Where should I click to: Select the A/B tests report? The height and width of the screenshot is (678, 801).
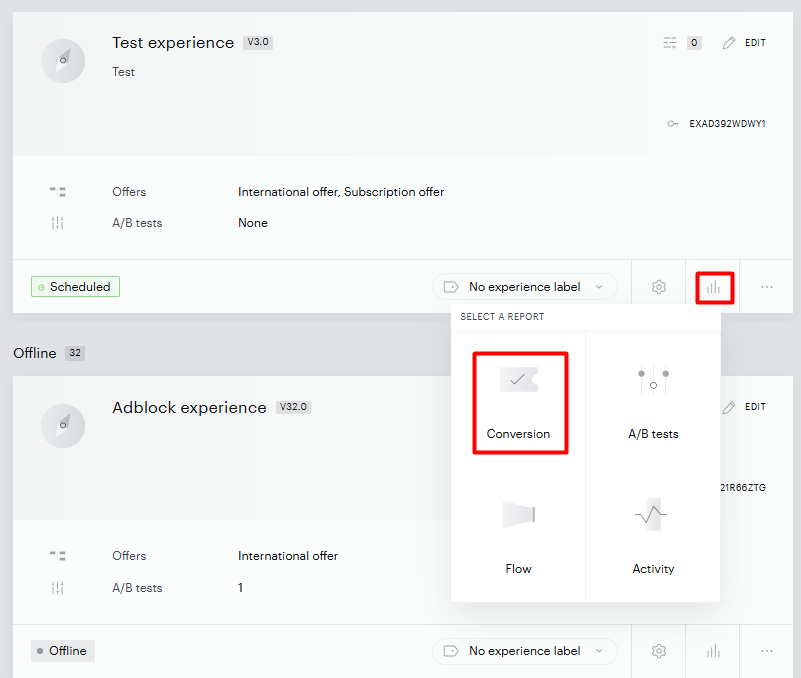(x=653, y=403)
